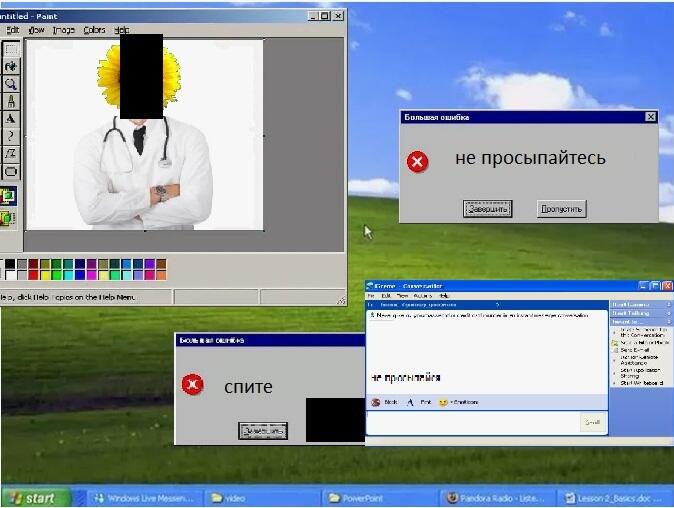Close the не просыпайтесь error dialog
Viewport: 674px width, 508px height.
point(651,117)
